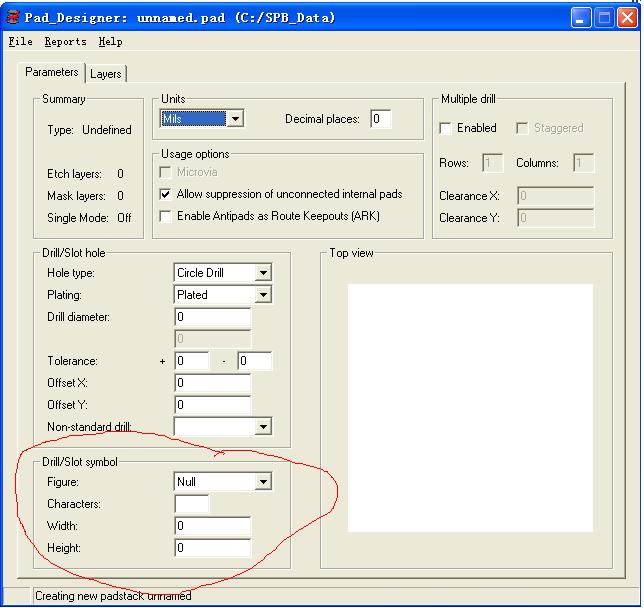Click the 'Type: Undefined' summary text
This screenshot has height=608, width=644.
[x=90, y=130]
